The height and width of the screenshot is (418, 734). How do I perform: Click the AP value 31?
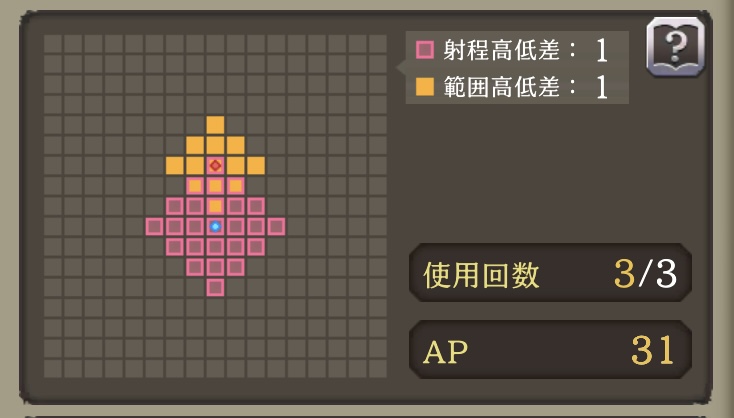(x=653, y=350)
